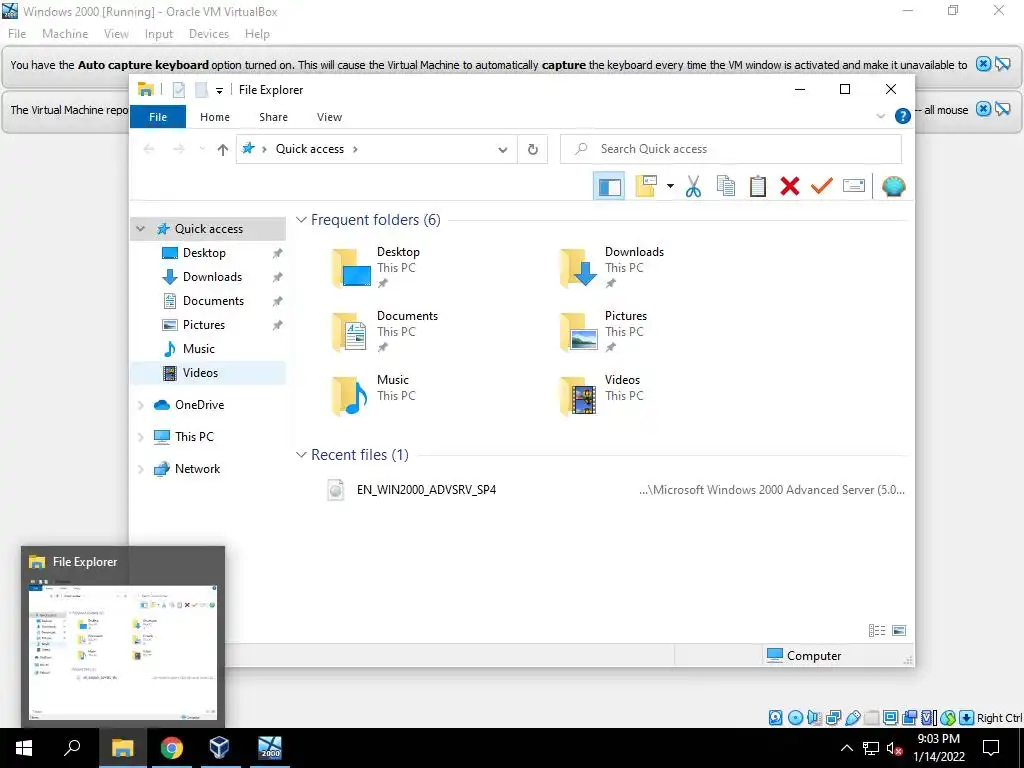
Task: Dismiss the Auto capture keyboard notification
Action: point(984,64)
